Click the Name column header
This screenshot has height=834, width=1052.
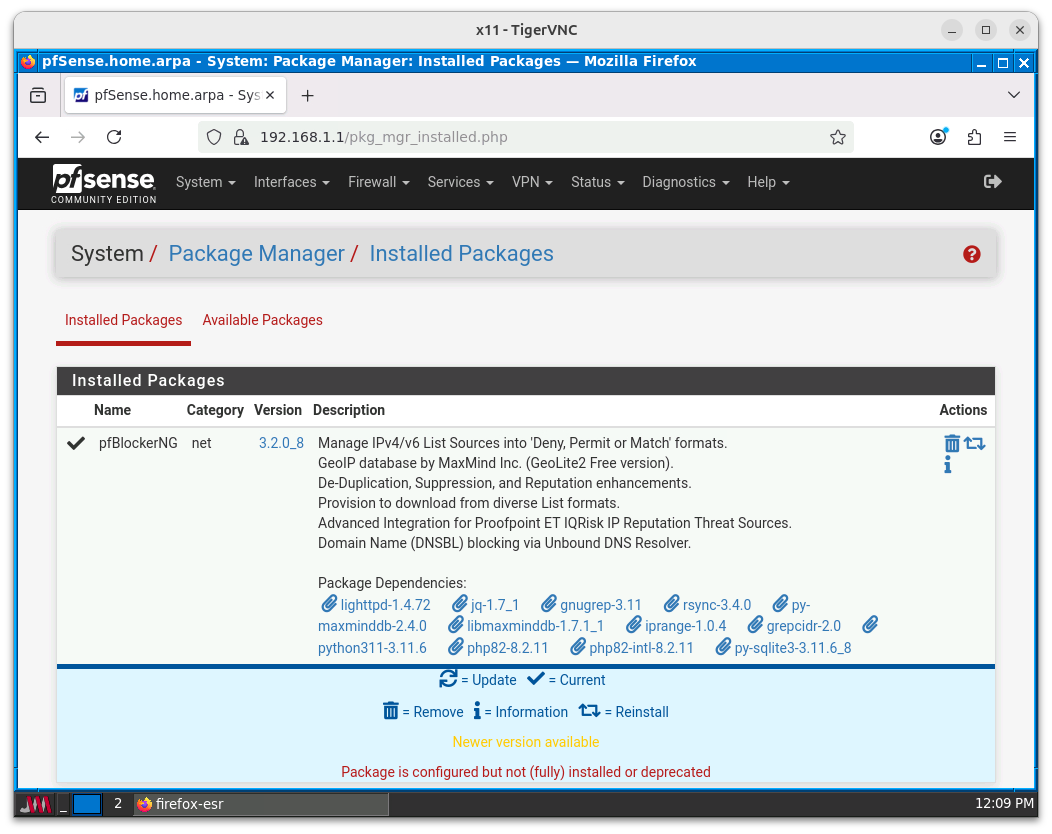coord(112,411)
